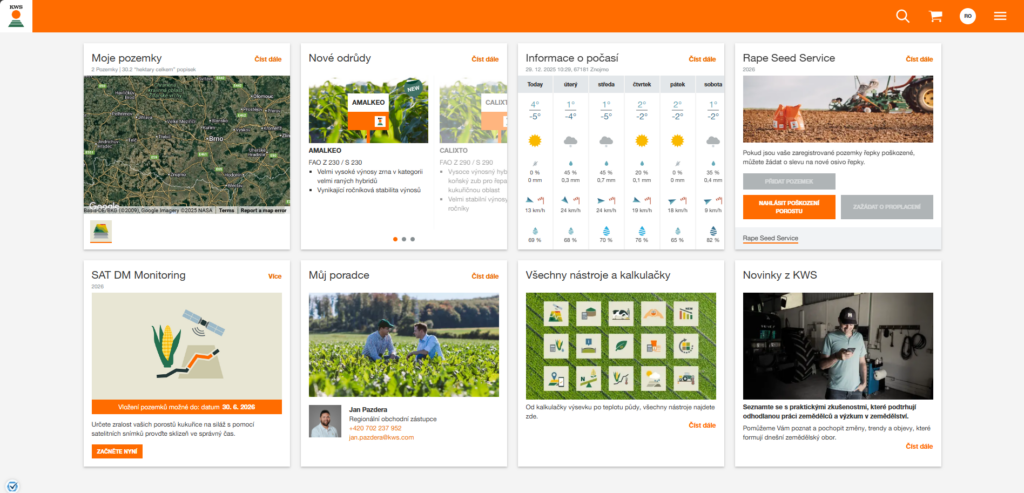Viewport: 1024px width, 493px height.
Task: Click Today's sunny weather icon
Action: click(535, 141)
